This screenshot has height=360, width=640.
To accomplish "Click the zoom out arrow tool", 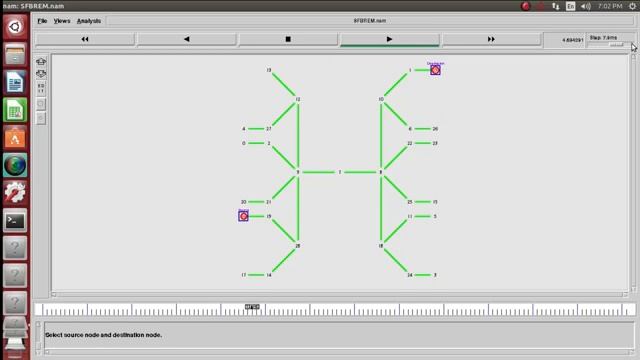I will (41, 74).
